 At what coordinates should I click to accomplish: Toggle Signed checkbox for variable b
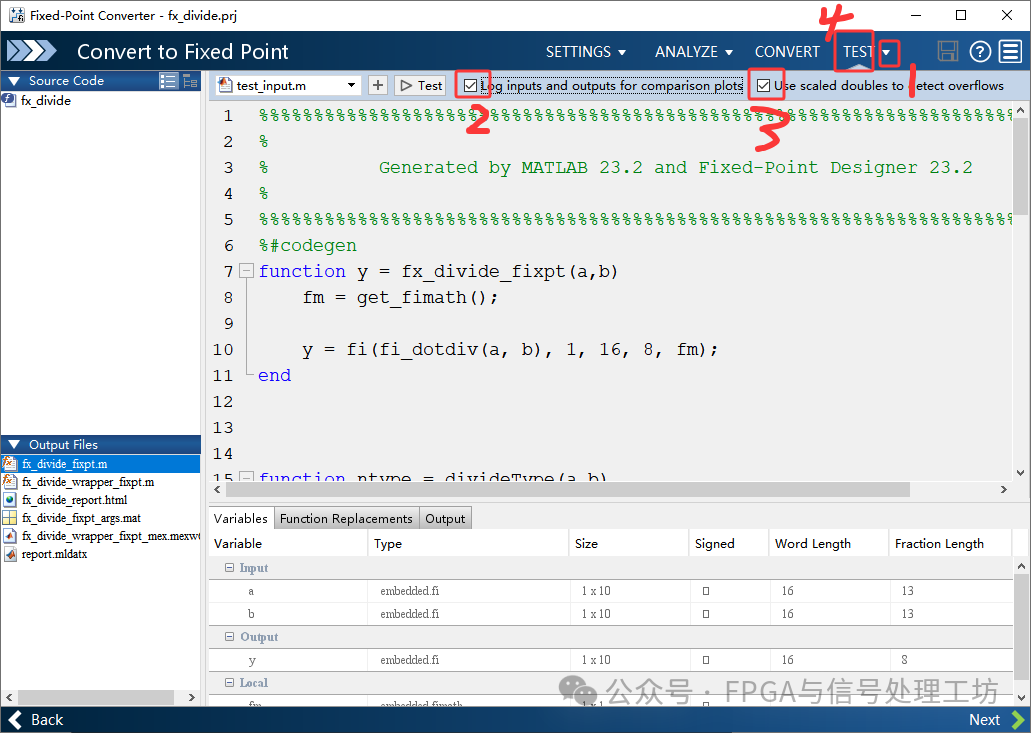point(706,614)
